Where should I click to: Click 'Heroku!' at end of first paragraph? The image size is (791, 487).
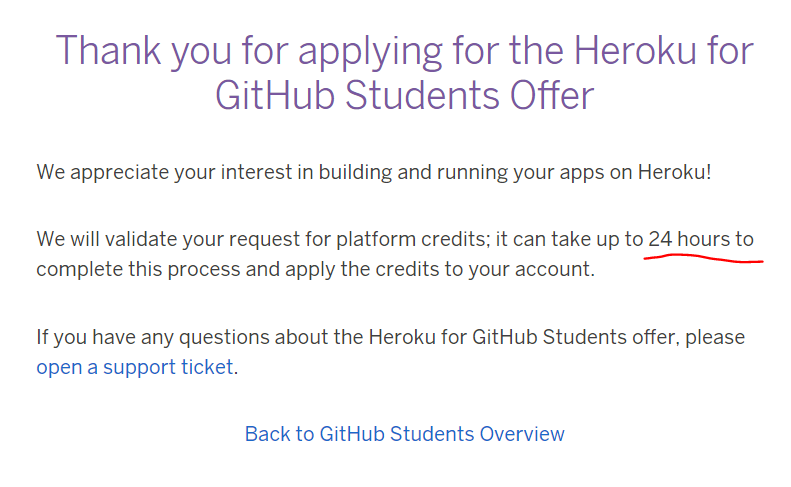[x=674, y=172]
